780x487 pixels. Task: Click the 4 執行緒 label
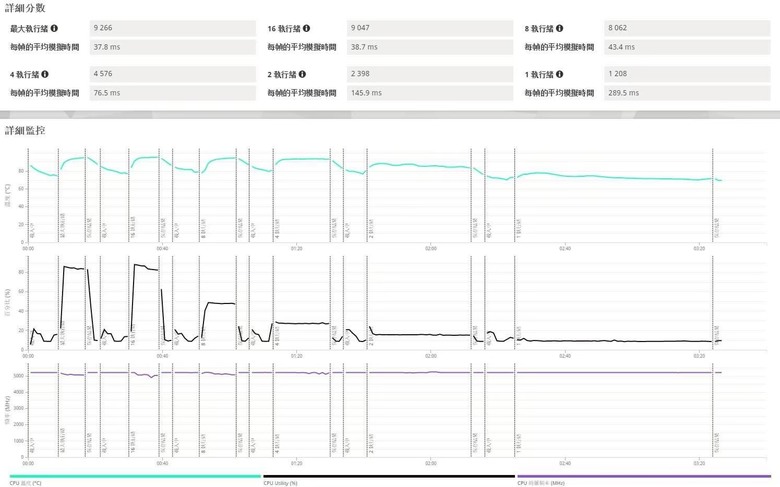pos(25,75)
